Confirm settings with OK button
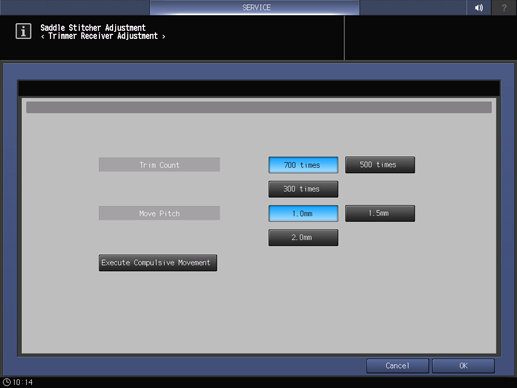The height and width of the screenshot is (388, 517). point(463,366)
